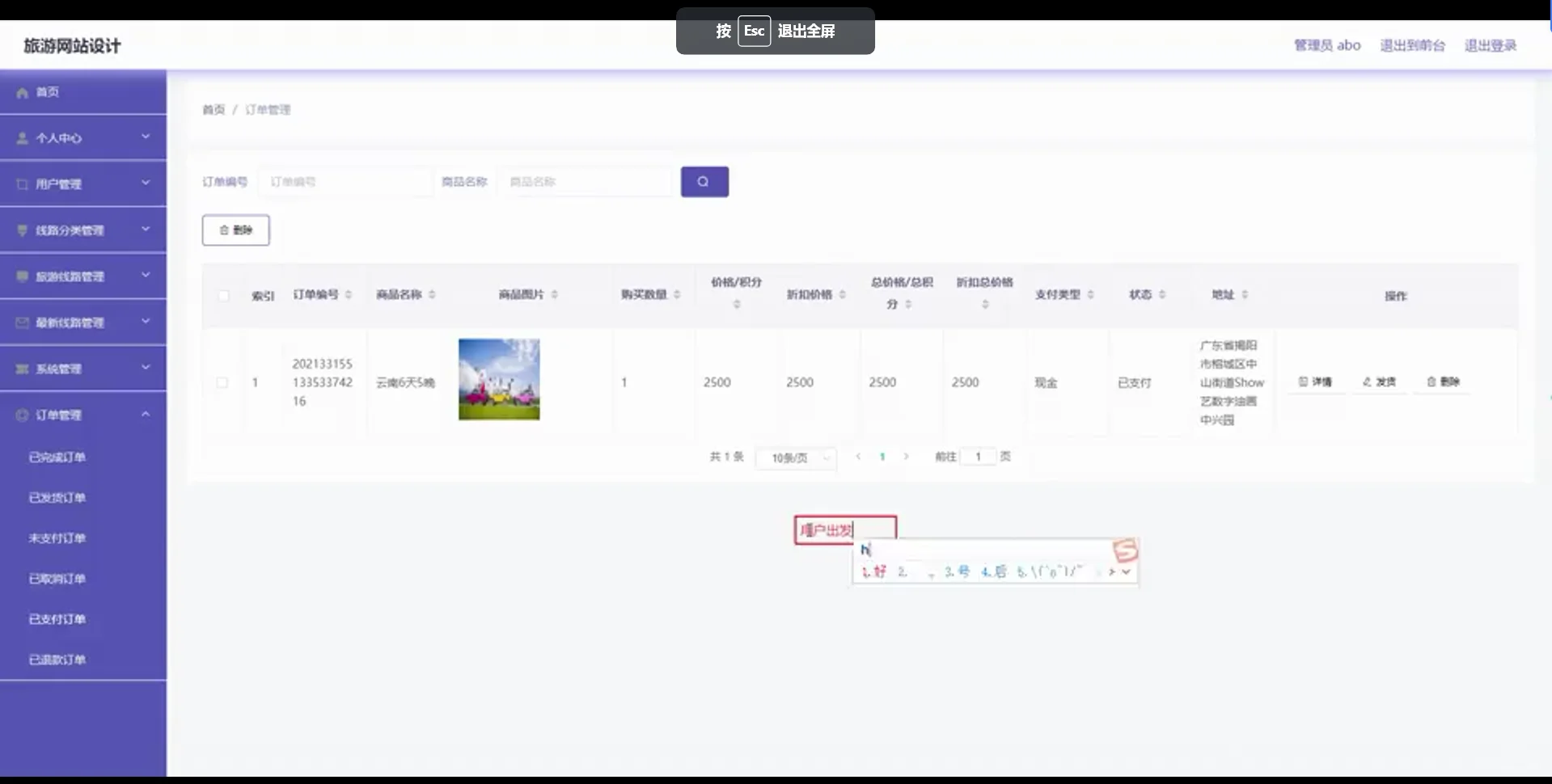The image size is (1552, 784).
Task: Select 已完成订单 in the sidebar
Action: [57, 456]
